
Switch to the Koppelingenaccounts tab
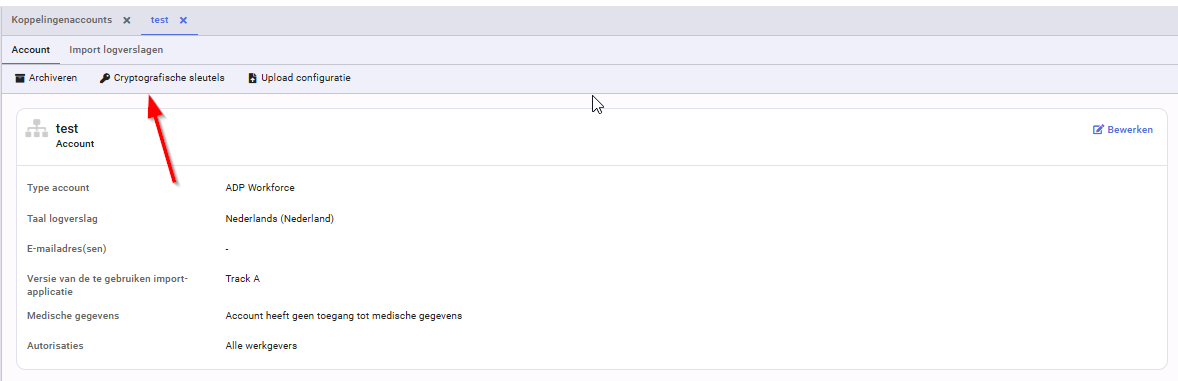pos(62,20)
